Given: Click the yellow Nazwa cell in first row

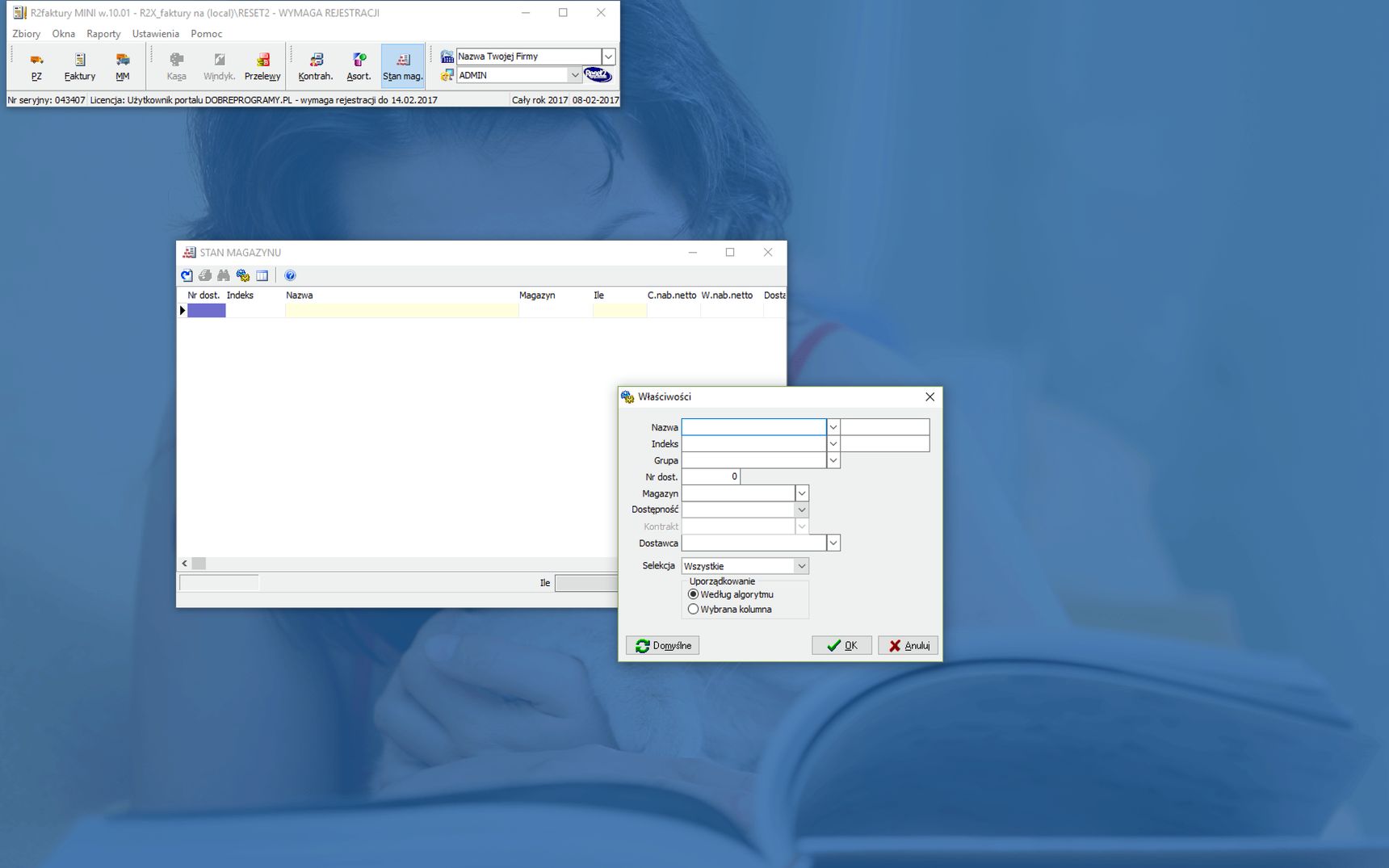Looking at the screenshot, I should coord(401,311).
